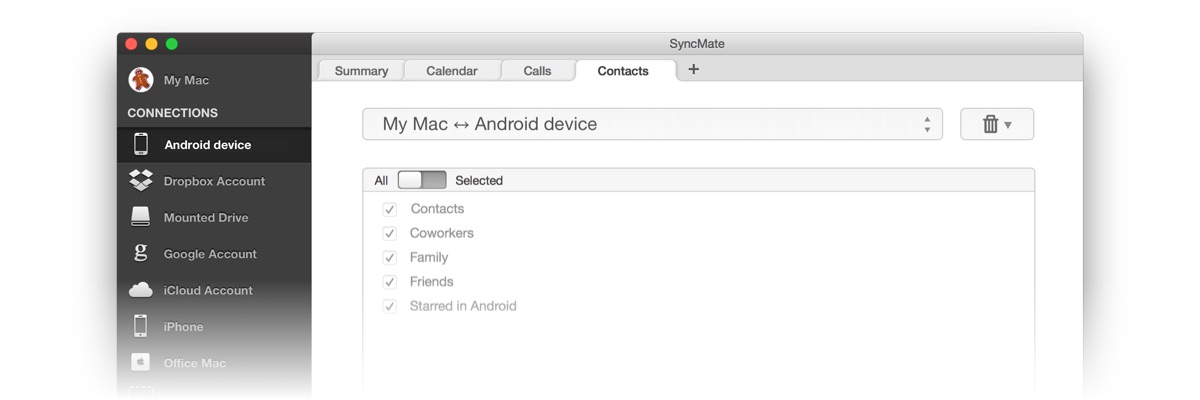Toggle the Starred in Android checkbox
This screenshot has height=400, width=1200.
(x=390, y=306)
